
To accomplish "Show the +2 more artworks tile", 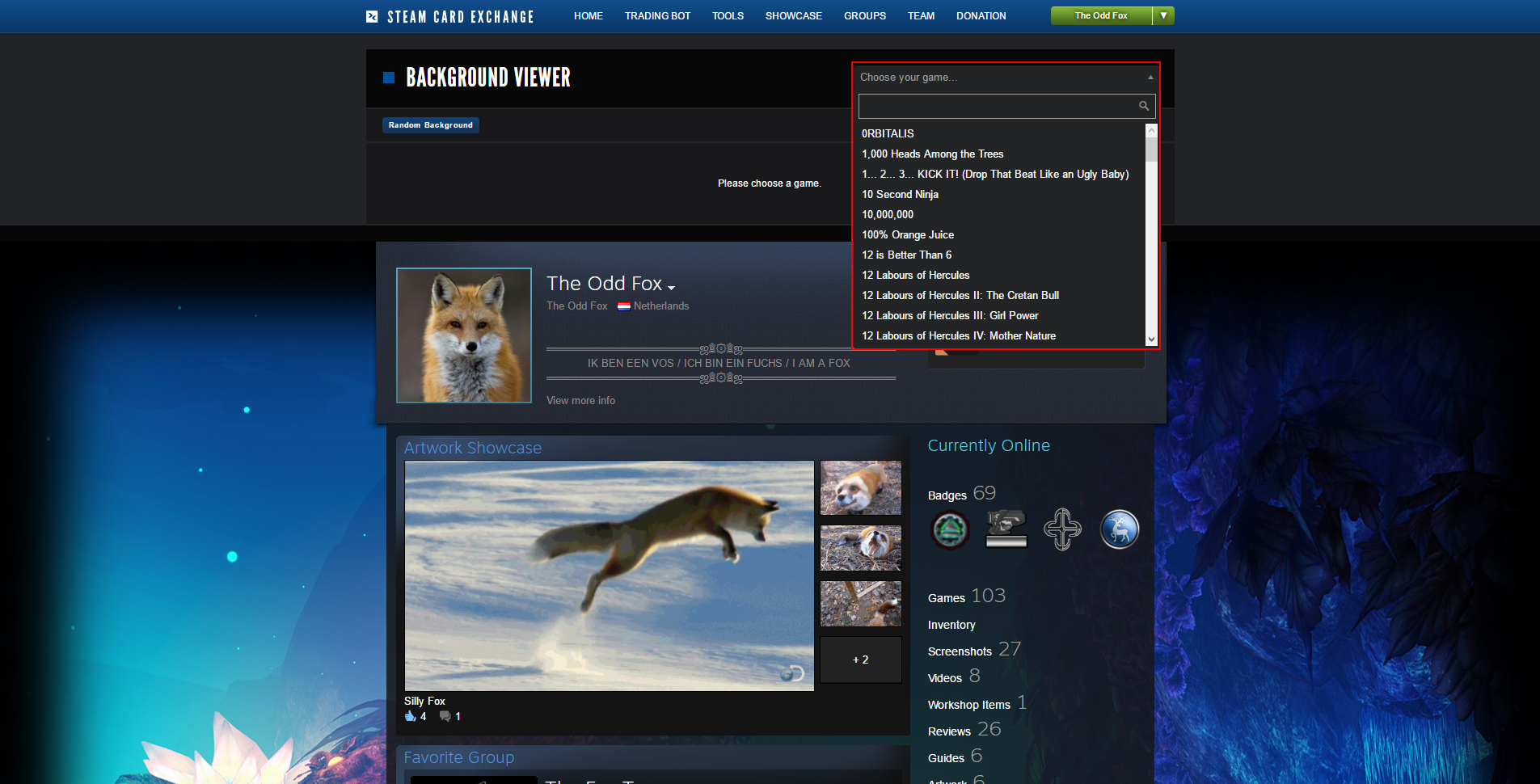I will click(x=861, y=660).
